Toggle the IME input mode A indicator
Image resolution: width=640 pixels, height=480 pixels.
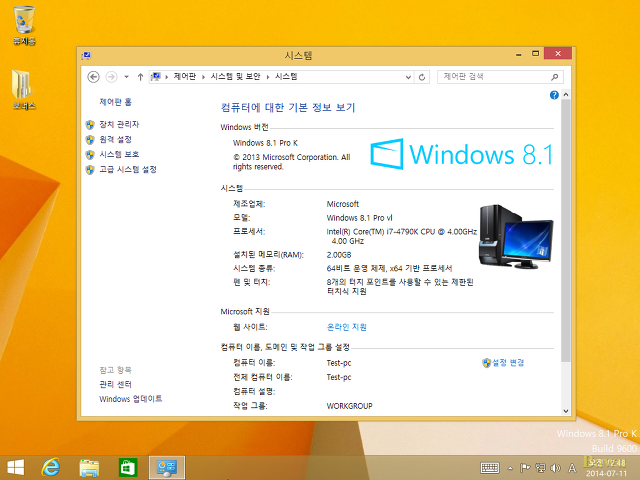[572, 468]
